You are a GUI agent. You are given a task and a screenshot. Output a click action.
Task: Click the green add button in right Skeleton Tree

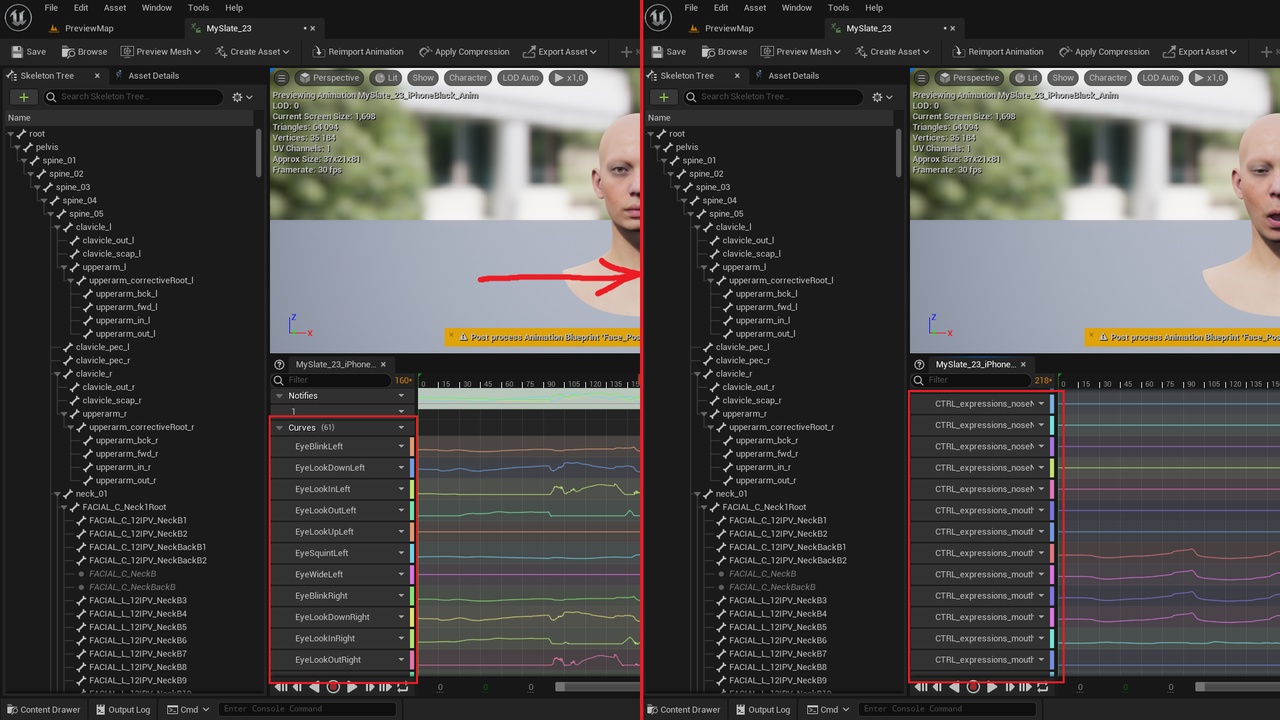click(663, 97)
